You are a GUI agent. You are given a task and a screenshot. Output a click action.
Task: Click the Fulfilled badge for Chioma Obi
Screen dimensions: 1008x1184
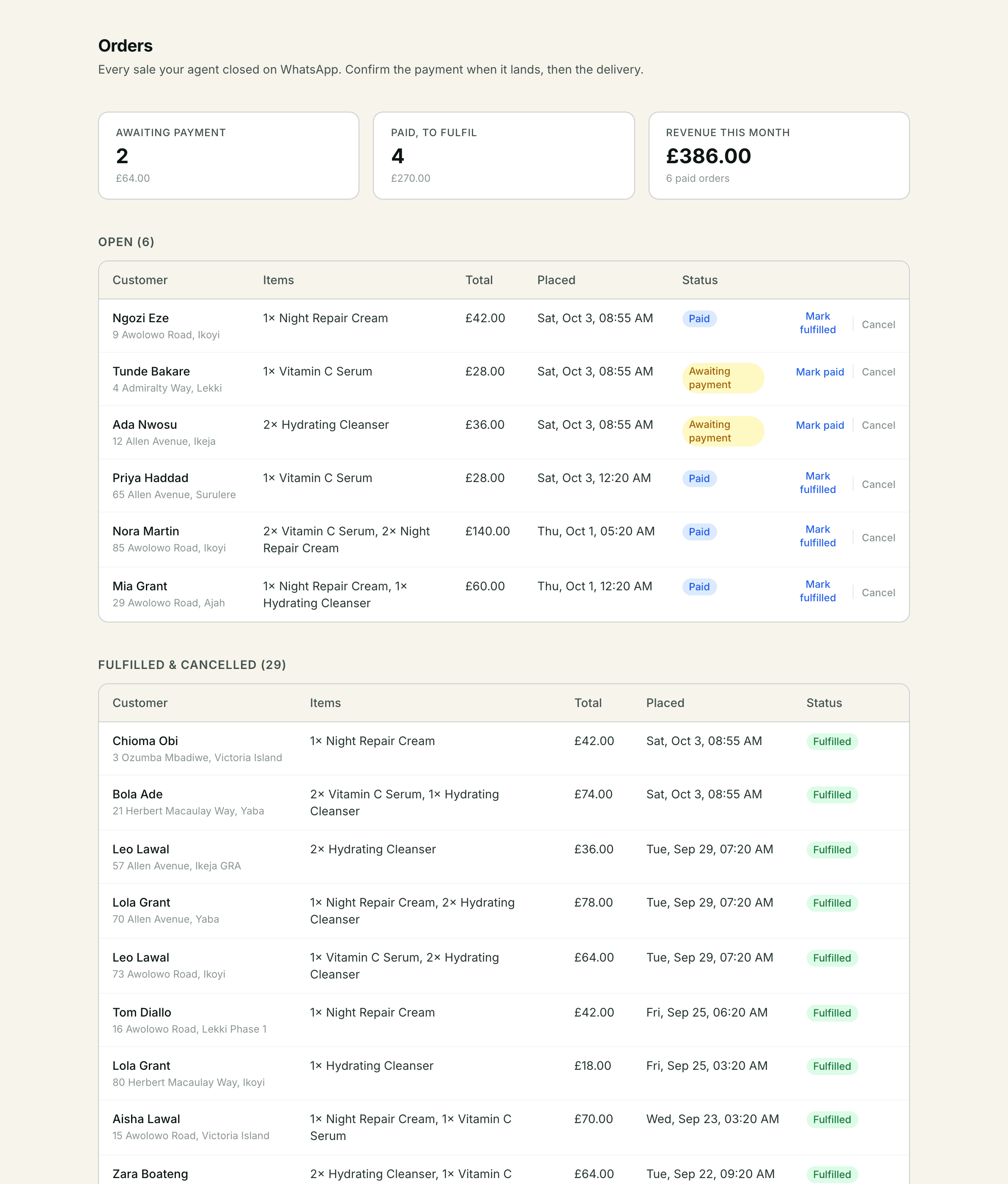[x=832, y=742]
